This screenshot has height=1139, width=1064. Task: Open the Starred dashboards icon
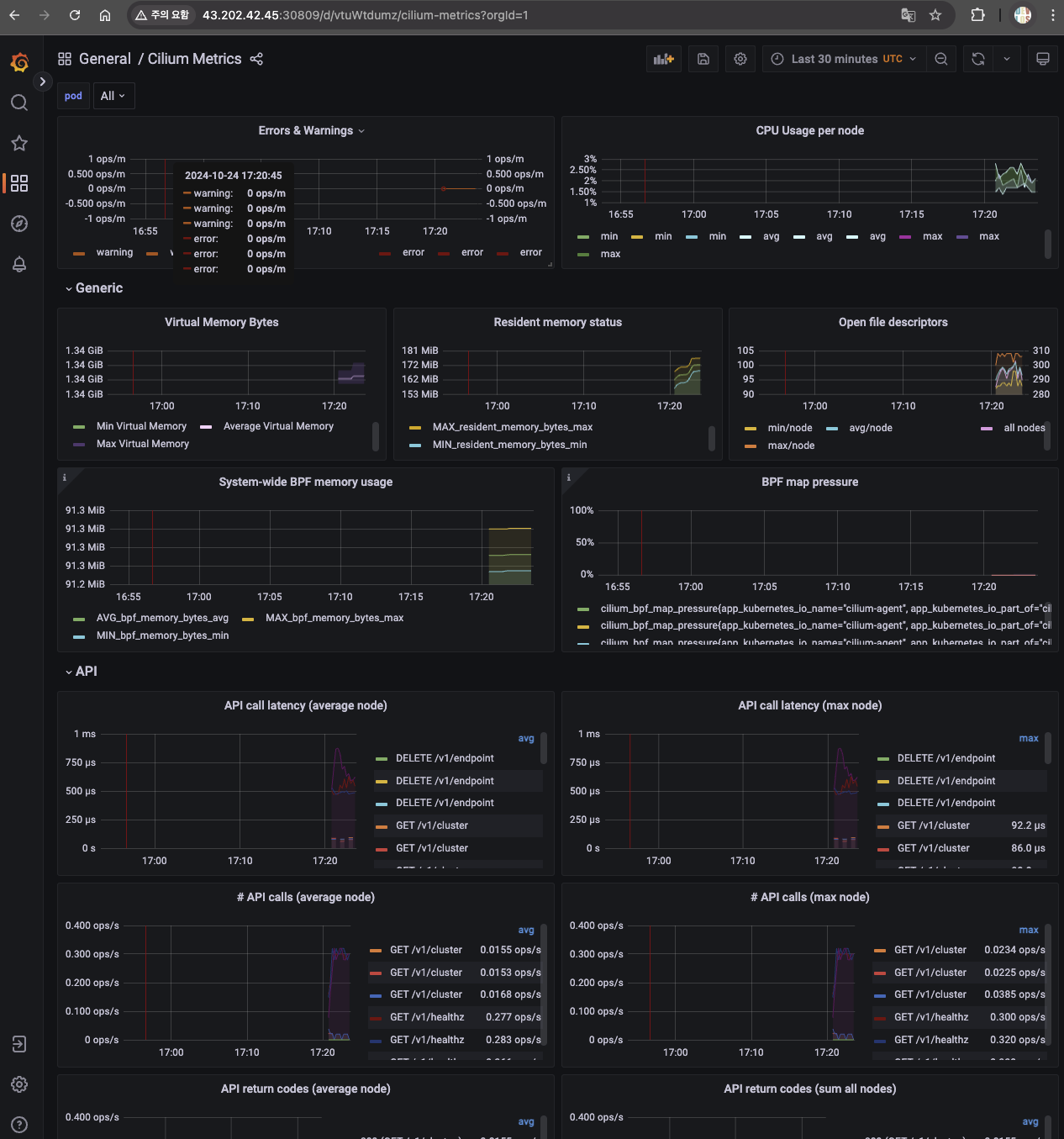(x=19, y=143)
